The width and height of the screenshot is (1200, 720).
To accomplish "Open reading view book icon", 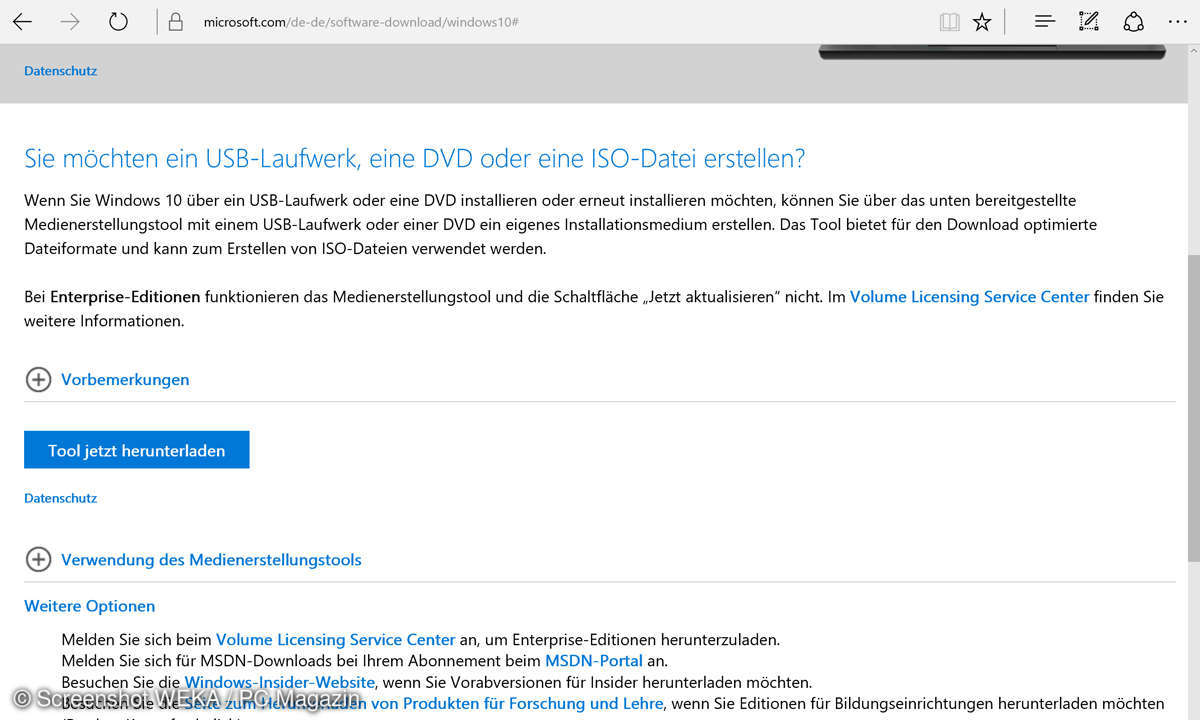I will point(949,21).
